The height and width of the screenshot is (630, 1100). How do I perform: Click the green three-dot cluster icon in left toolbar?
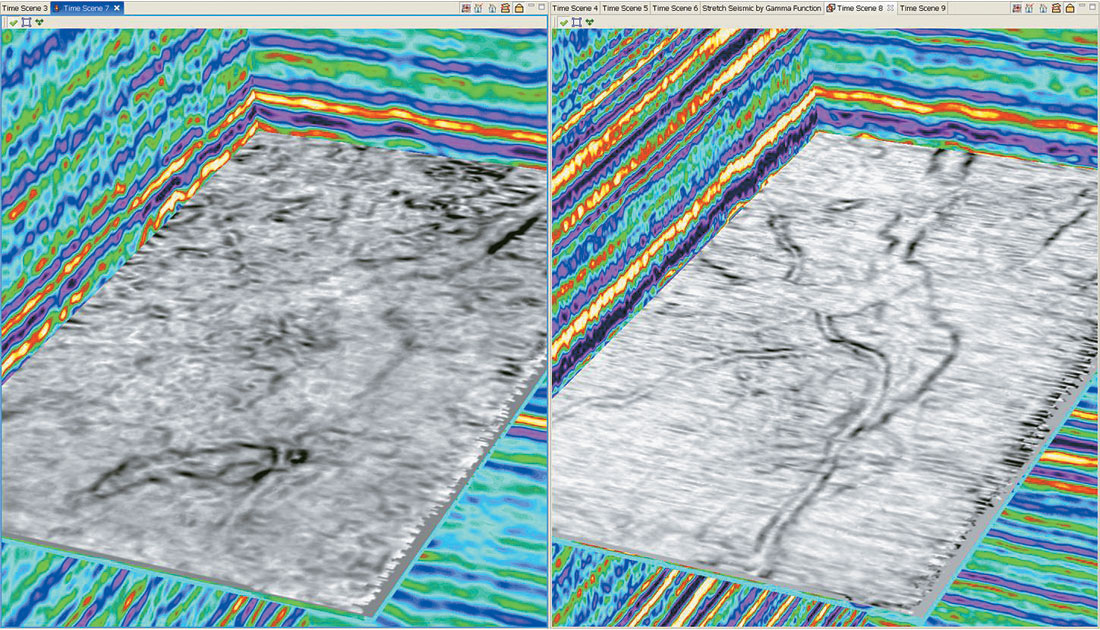pos(39,22)
